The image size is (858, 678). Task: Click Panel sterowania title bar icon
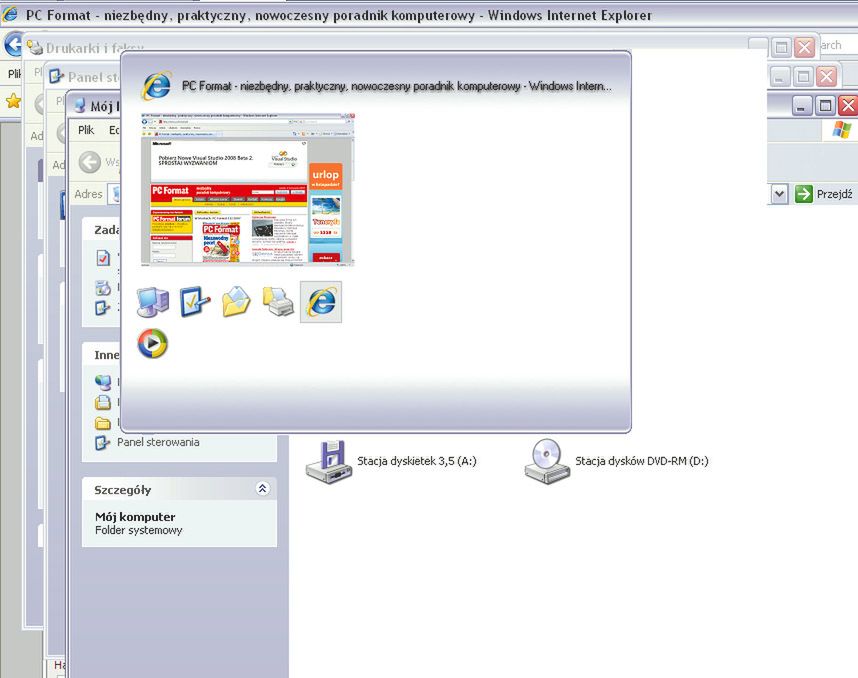coord(57,77)
